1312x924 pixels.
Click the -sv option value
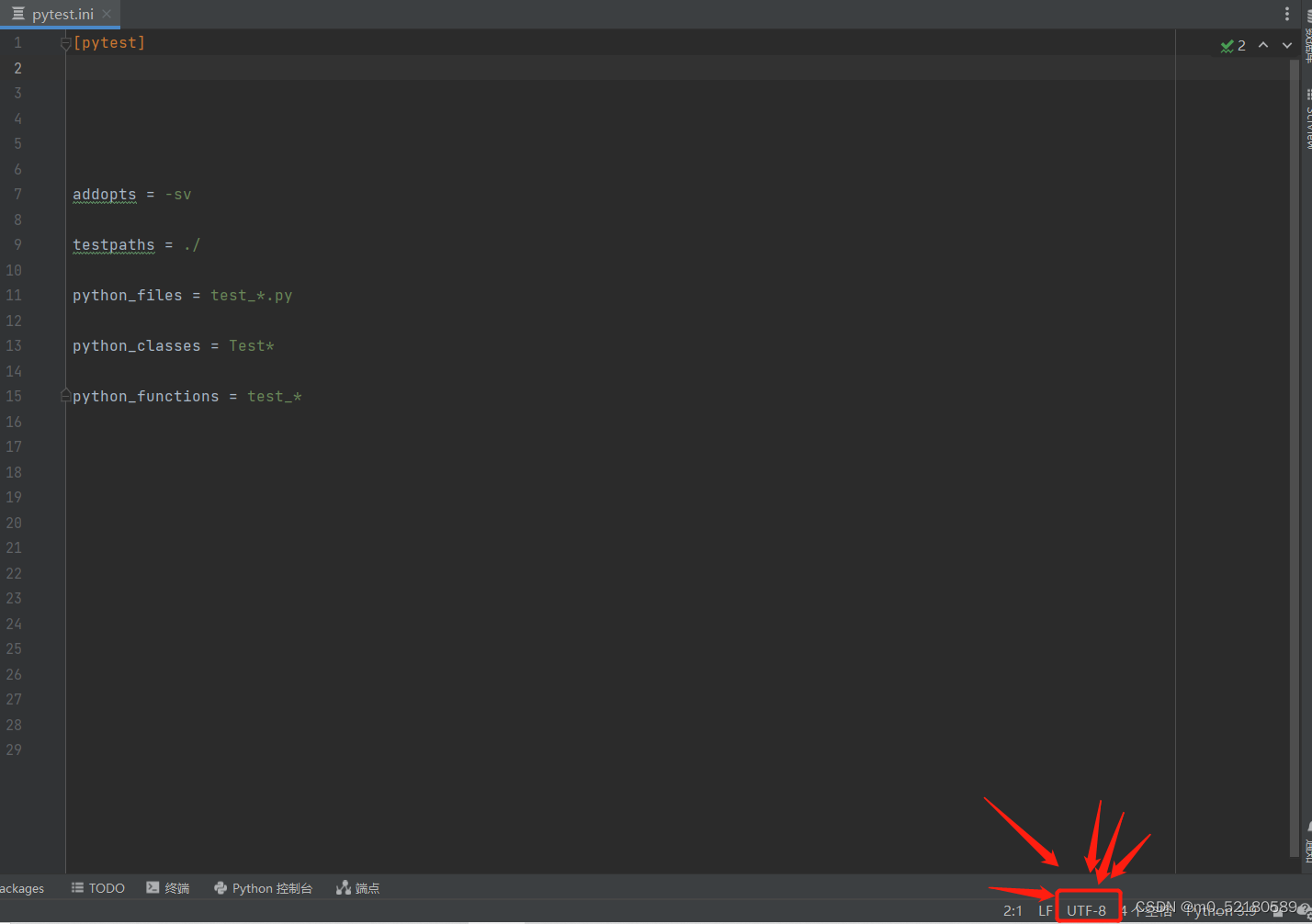click(x=178, y=195)
